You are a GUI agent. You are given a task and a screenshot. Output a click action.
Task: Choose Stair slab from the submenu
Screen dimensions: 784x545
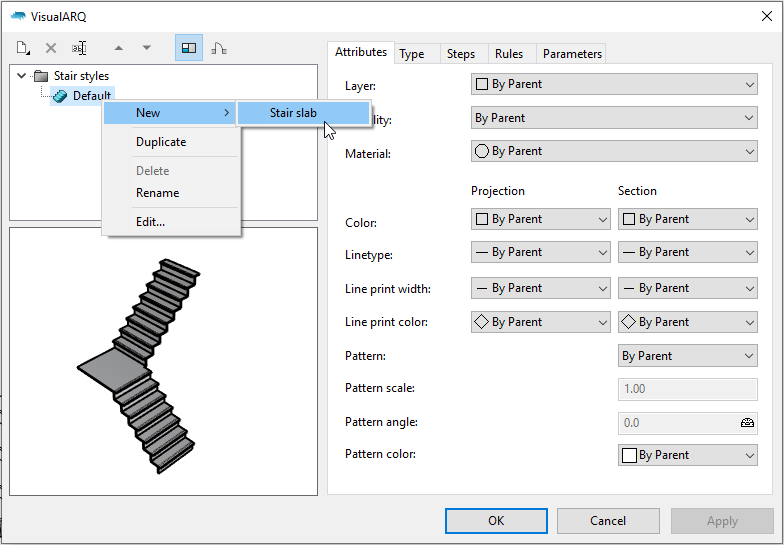point(293,113)
